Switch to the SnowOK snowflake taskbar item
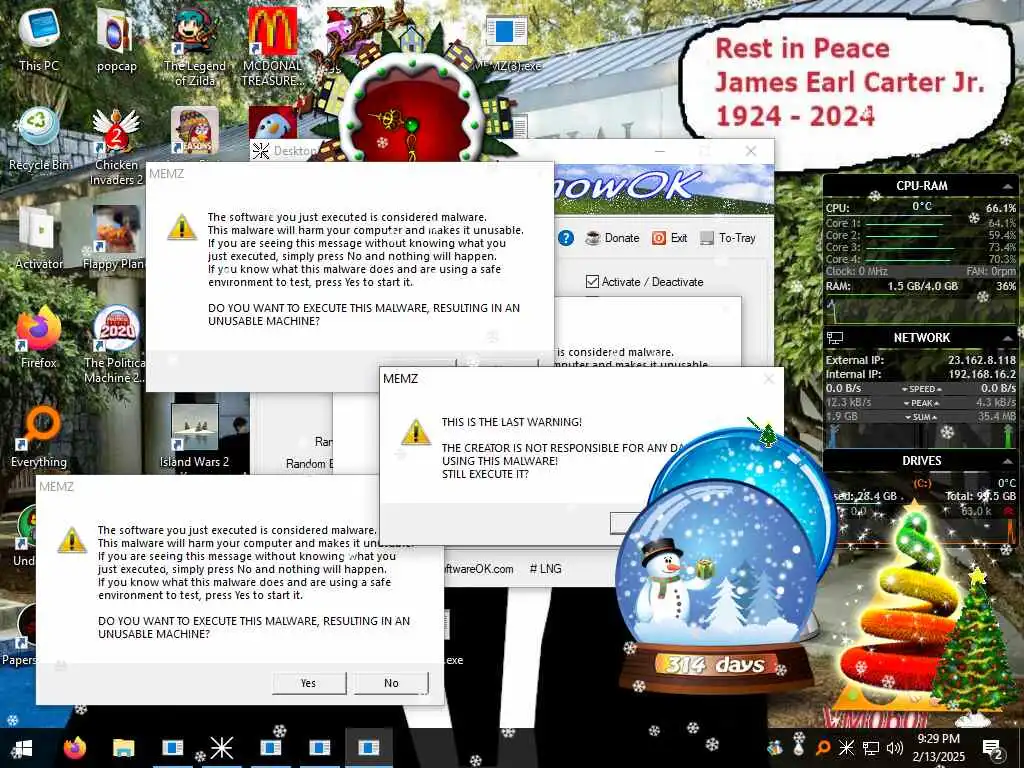Screen dimensions: 1024x768 [x=221, y=748]
